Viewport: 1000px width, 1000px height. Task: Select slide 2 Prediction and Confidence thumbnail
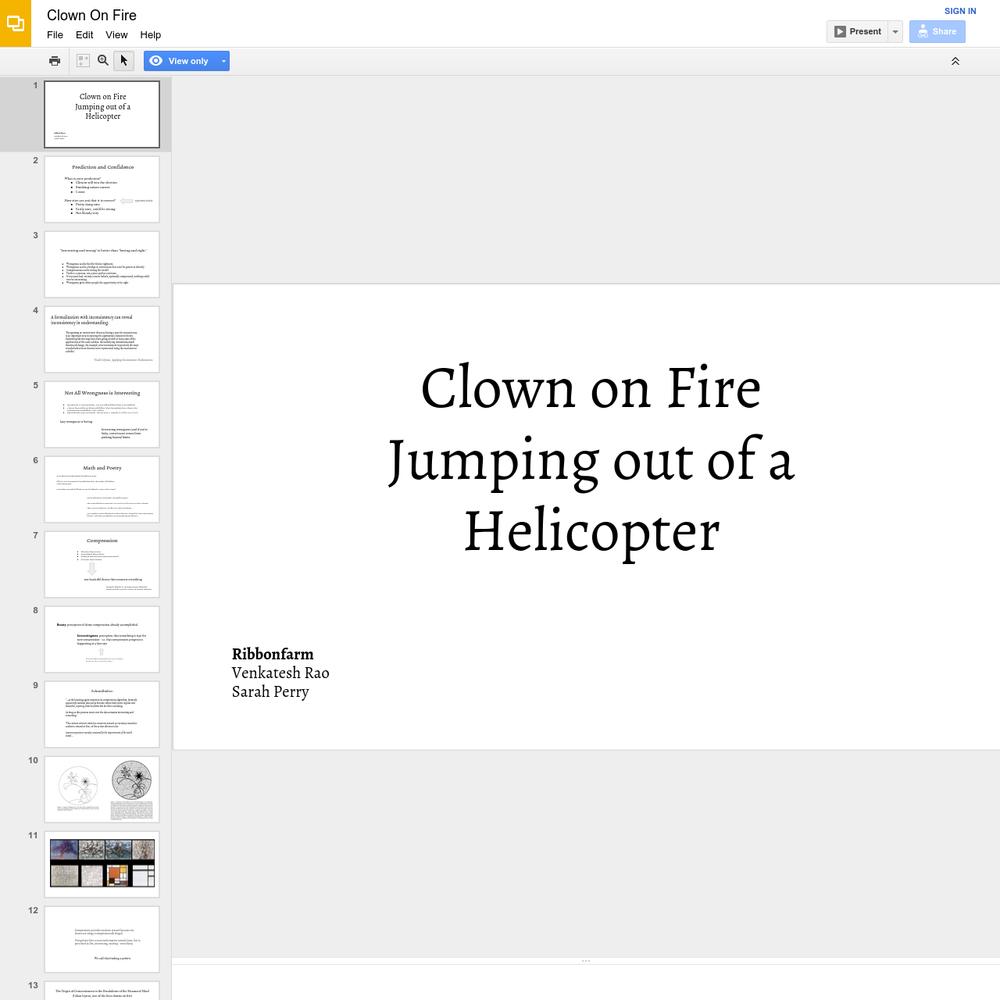click(102, 189)
